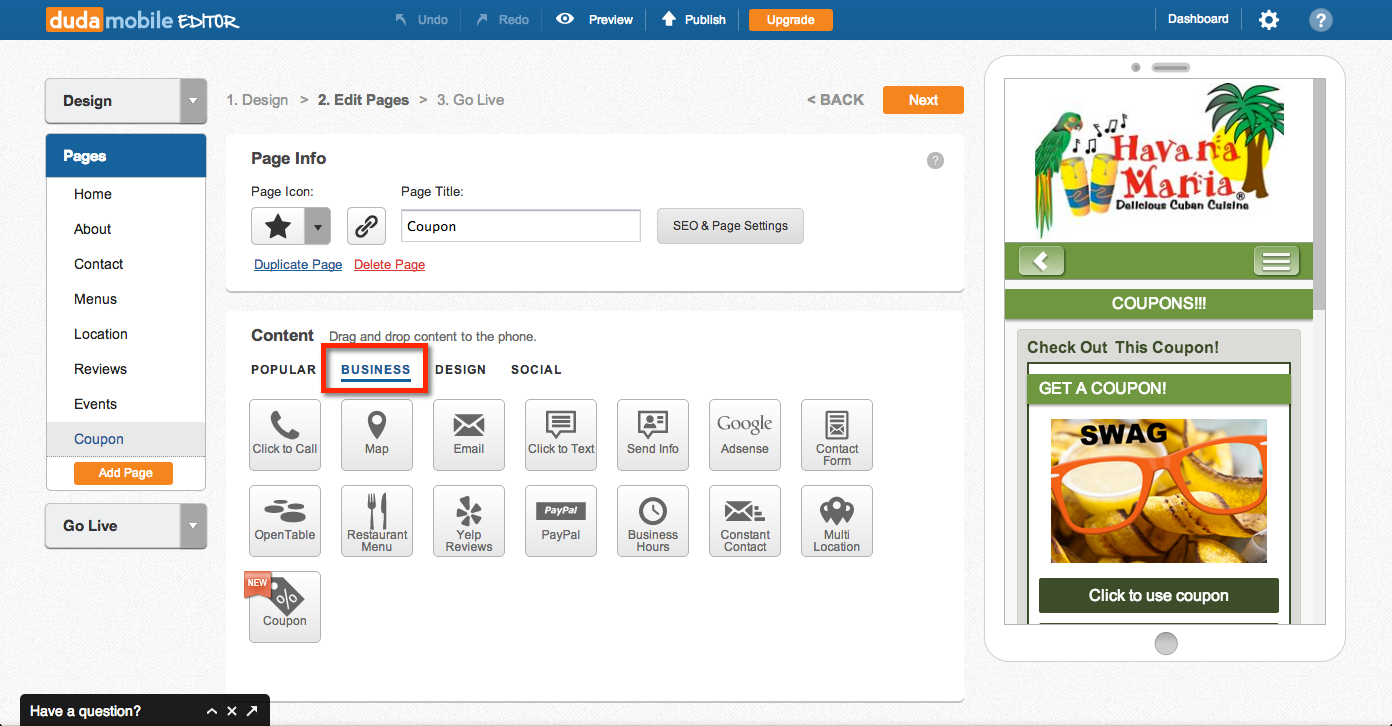This screenshot has height=726, width=1392.
Task: Click the Add Page button
Action: click(x=123, y=473)
